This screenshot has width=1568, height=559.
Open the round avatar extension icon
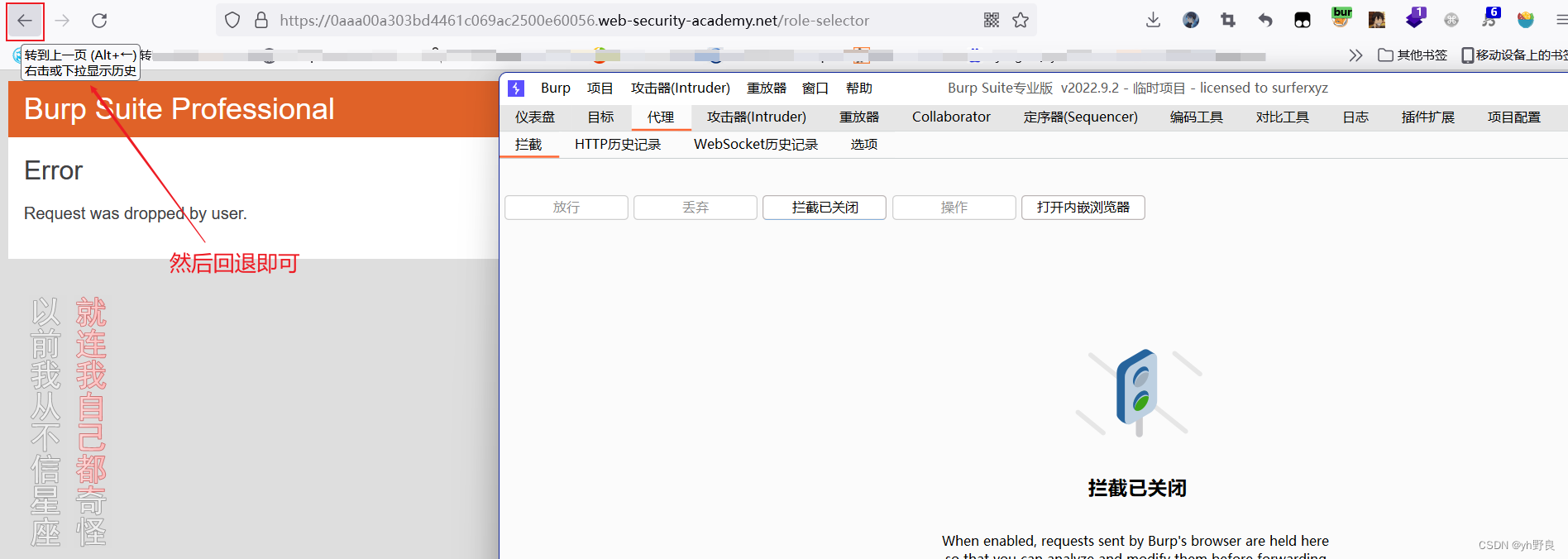click(1191, 20)
